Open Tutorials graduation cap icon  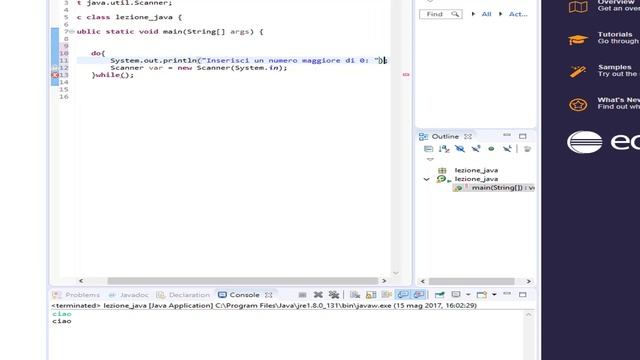point(578,40)
